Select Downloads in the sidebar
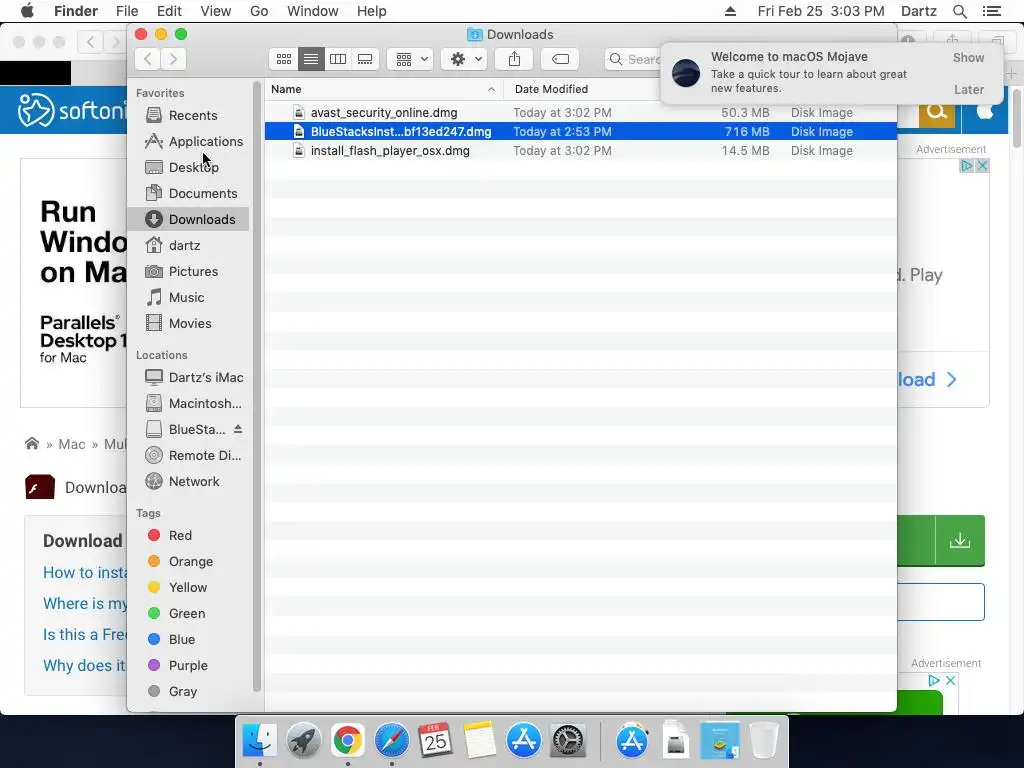The height and width of the screenshot is (768, 1024). 189,219
